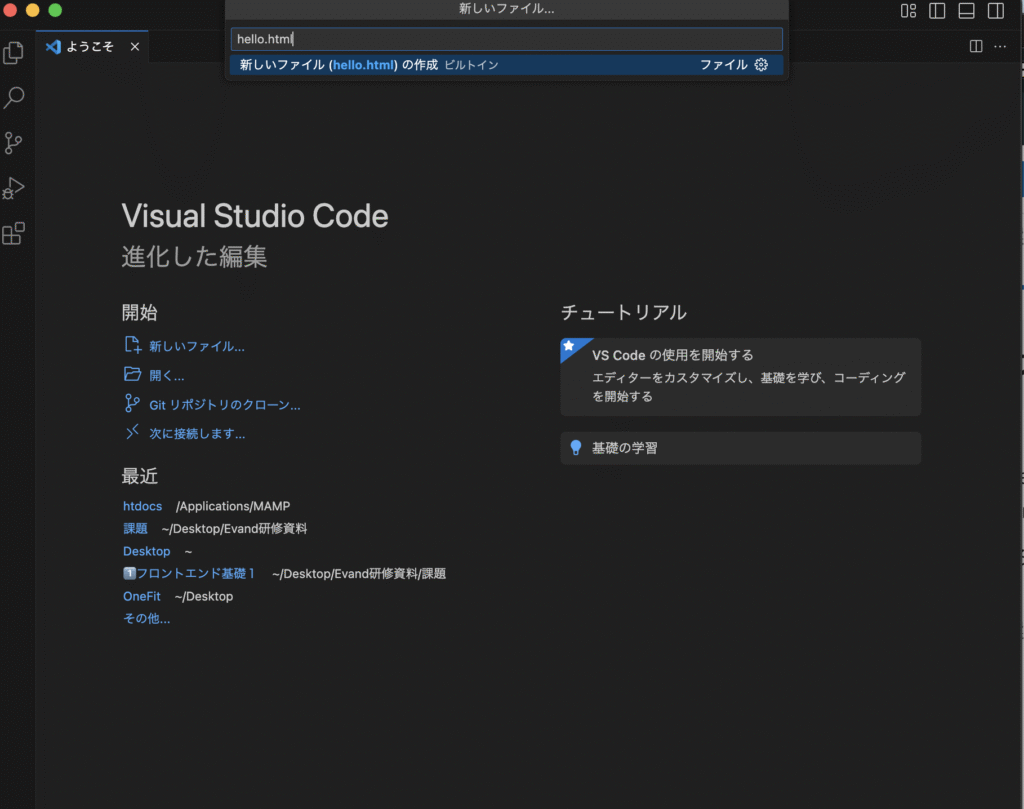The height and width of the screenshot is (809, 1024).
Task: Open the editor's More Actions (…) menu
Action: click(1000, 46)
